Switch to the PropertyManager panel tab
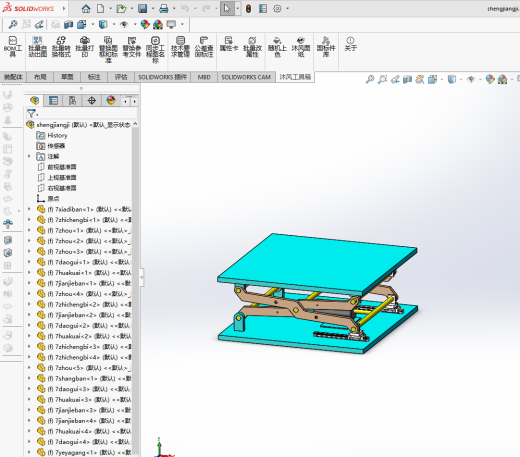520x457 pixels. pyautogui.click(x=53, y=100)
